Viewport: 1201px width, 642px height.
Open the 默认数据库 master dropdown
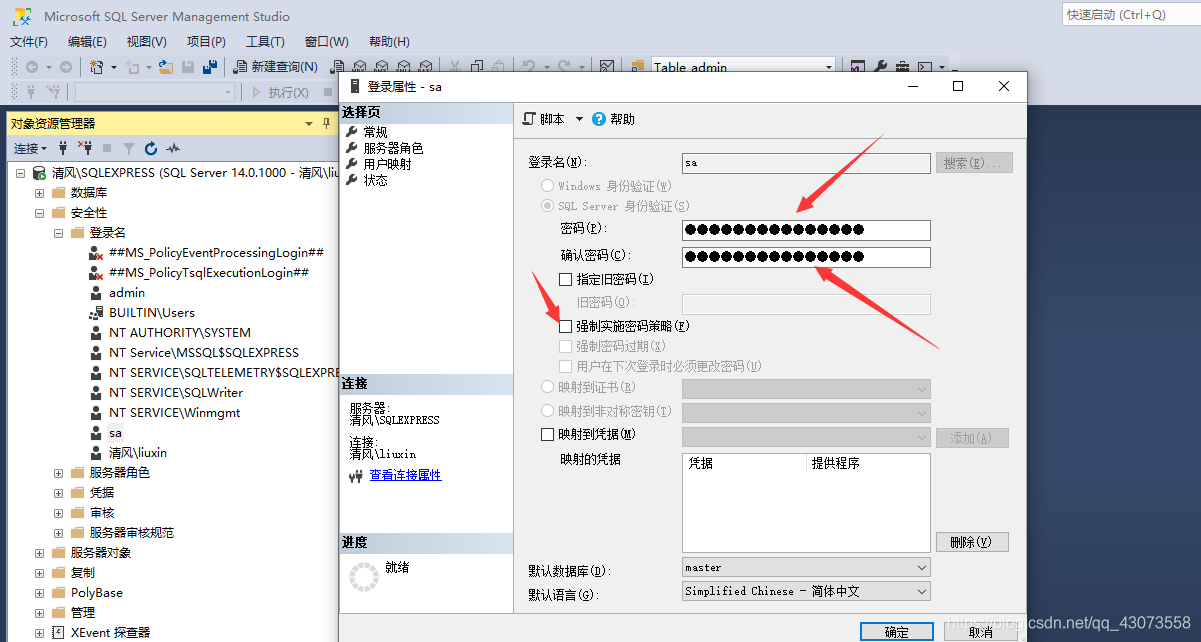[923, 567]
